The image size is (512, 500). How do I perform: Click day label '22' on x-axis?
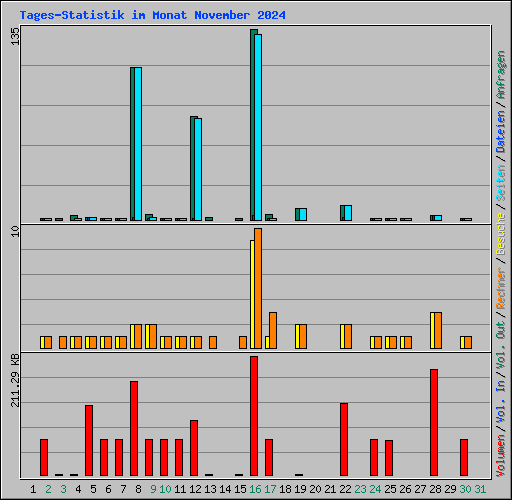[345, 489]
